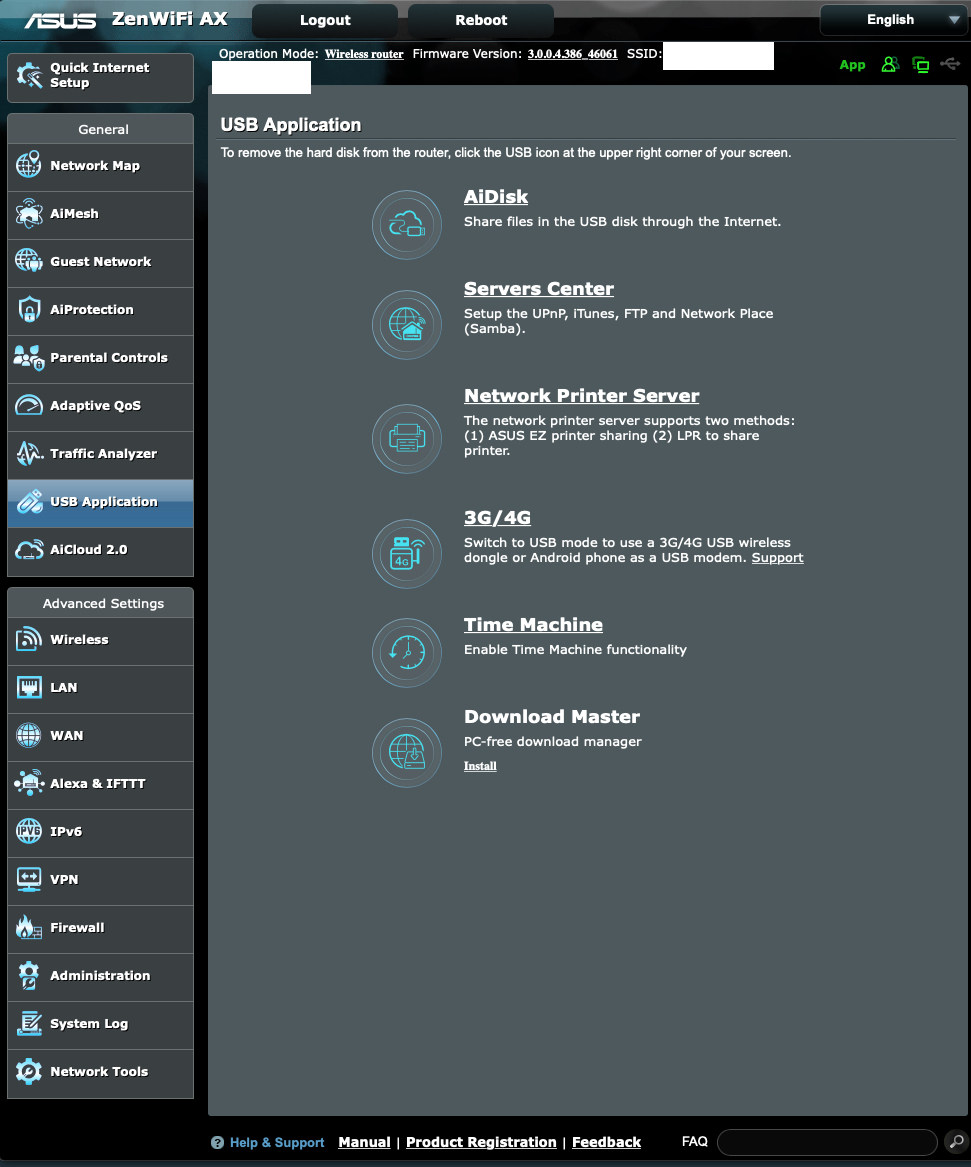
Task: Focus the FAQ search input field
Action: coord(827,1142)
